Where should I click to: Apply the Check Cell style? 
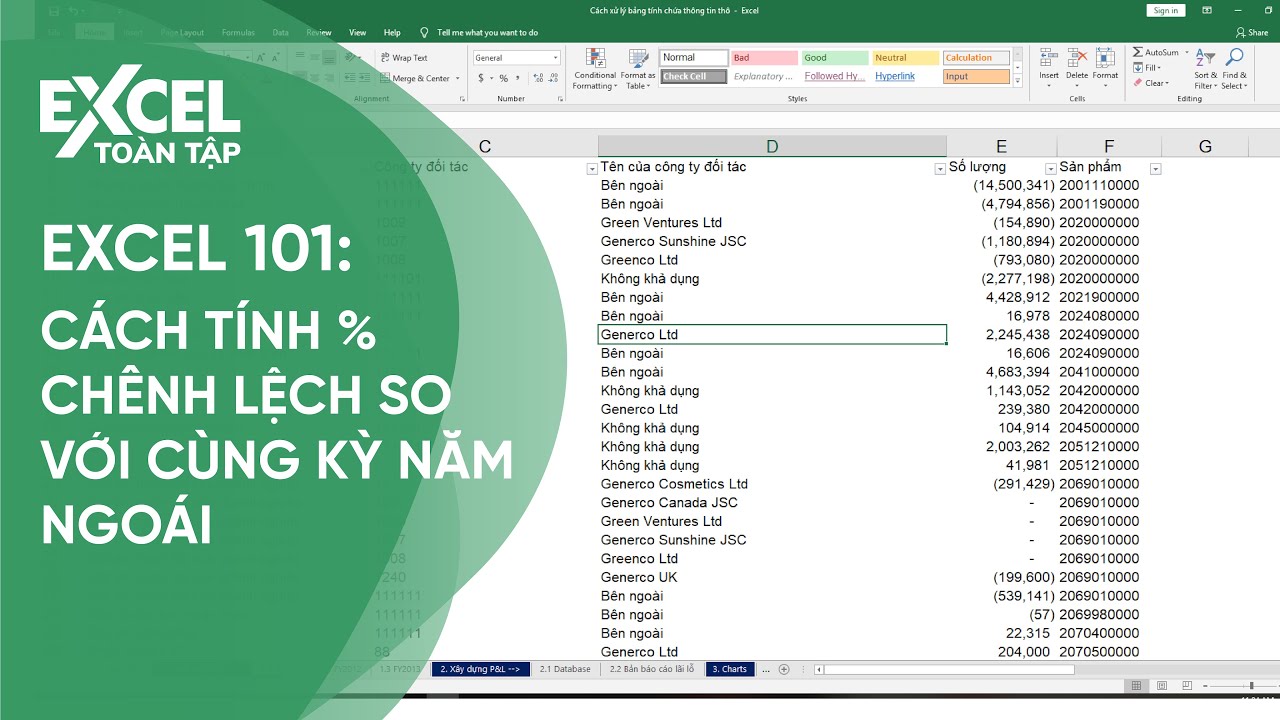(x=693, y=76)
